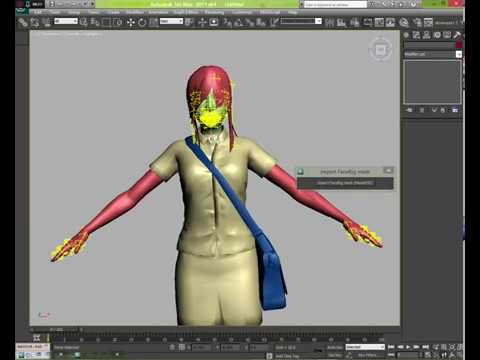Open the key filter Selected dropdown
480x360 pixels.
(365, 347)
